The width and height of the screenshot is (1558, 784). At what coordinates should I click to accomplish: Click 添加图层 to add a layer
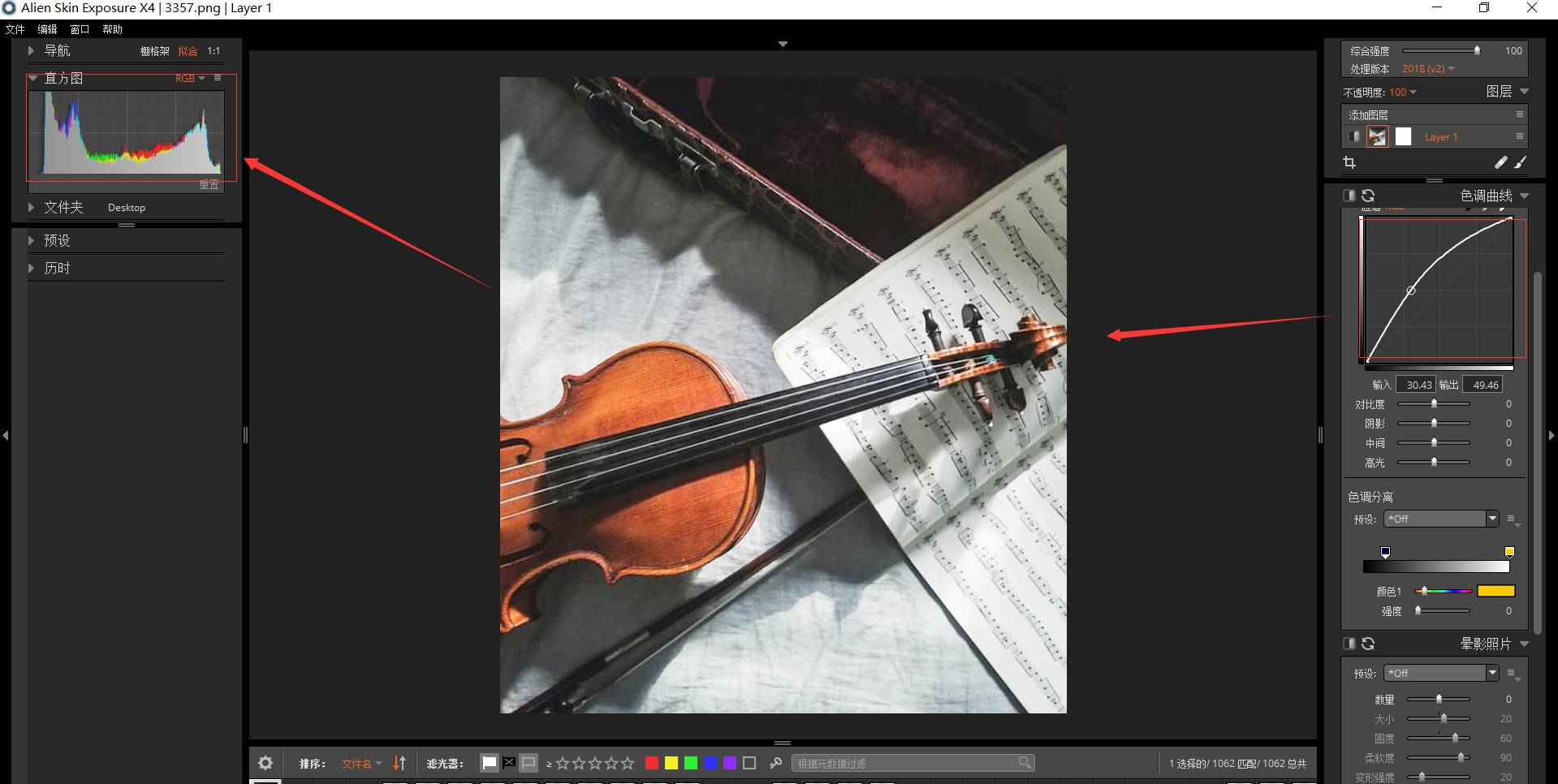(x=1369, y=114)
